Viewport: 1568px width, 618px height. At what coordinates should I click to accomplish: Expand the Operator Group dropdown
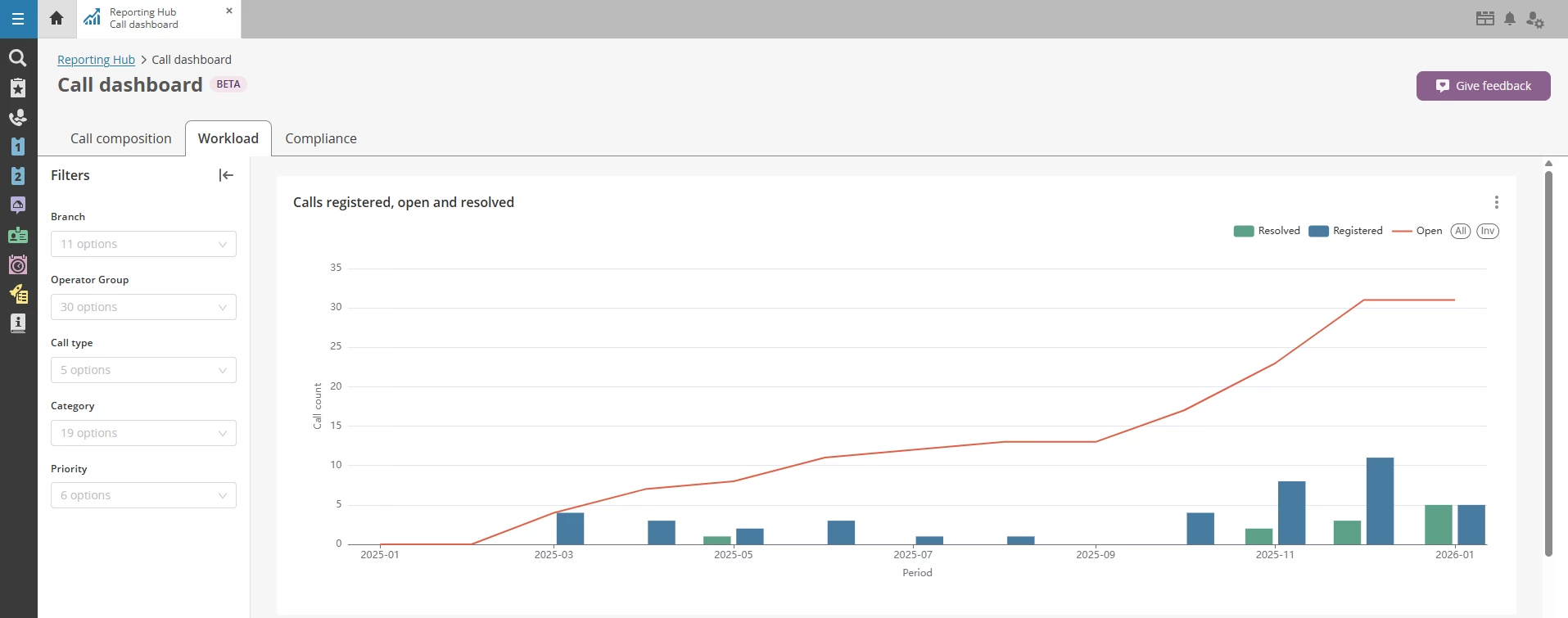(143, 307)
